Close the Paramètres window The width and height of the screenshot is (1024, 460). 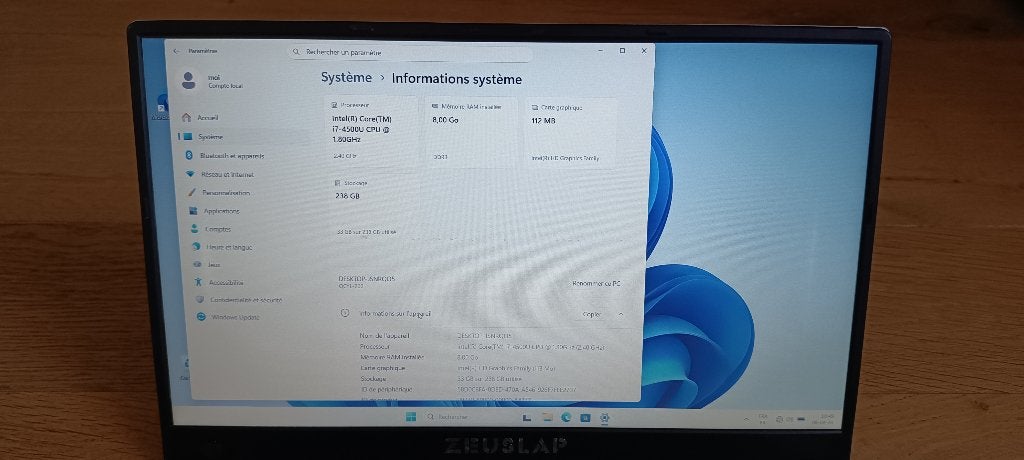[x=644, y=50]
